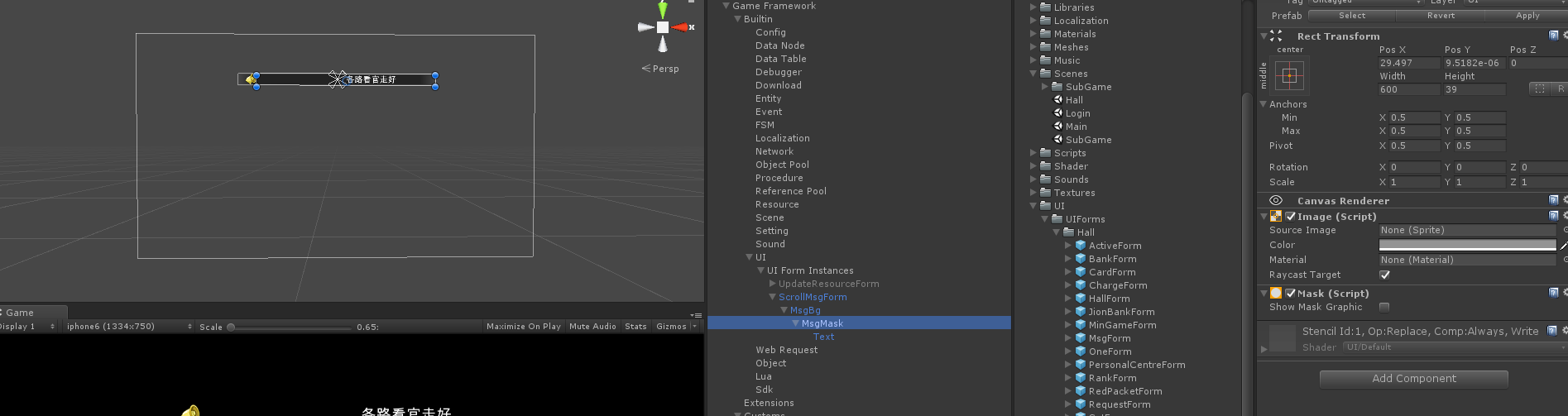Toggle the Raycast Target checkbox
Image resolution: width=1568 pixels, height=416 pixels.
(1384, 275)
